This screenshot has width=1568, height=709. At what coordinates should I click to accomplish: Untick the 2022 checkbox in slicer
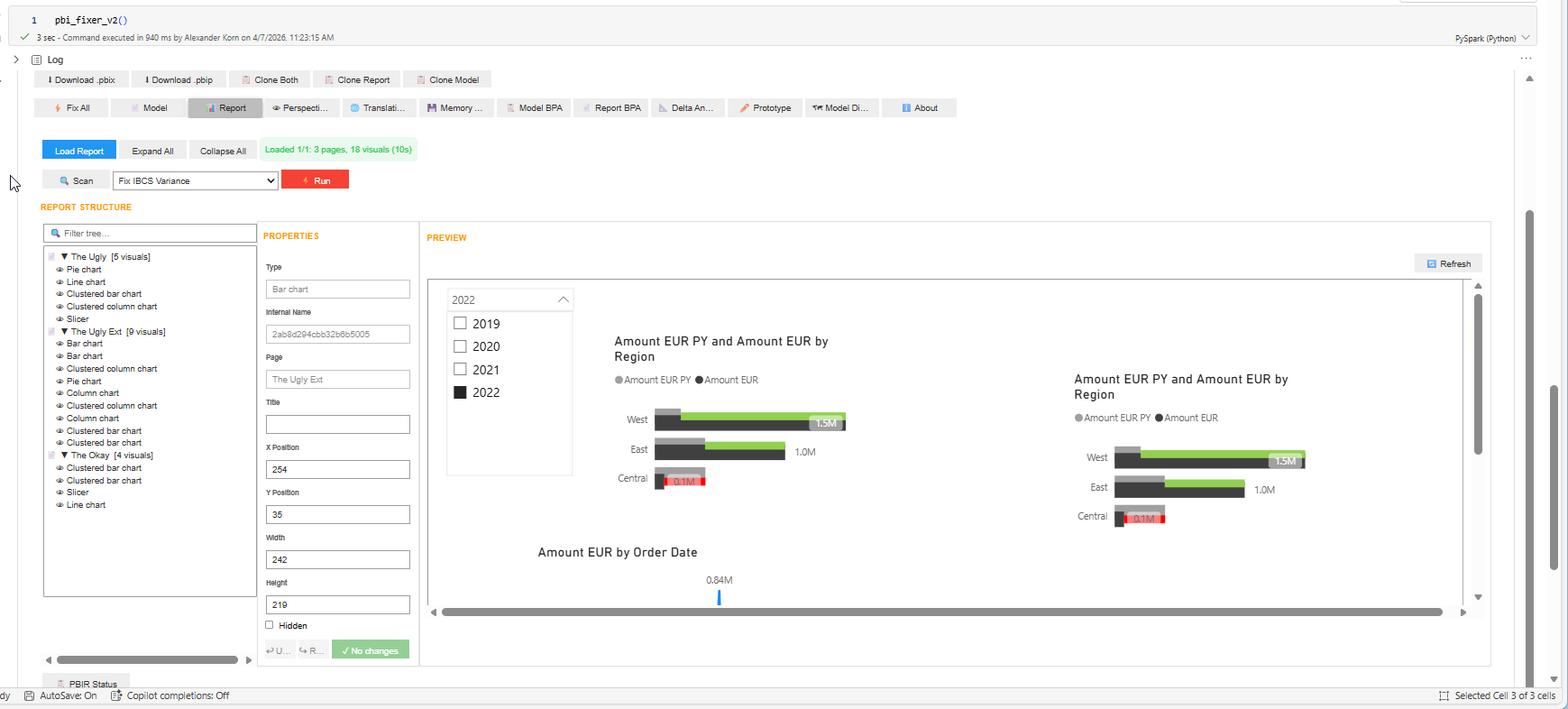coord(460,391)
